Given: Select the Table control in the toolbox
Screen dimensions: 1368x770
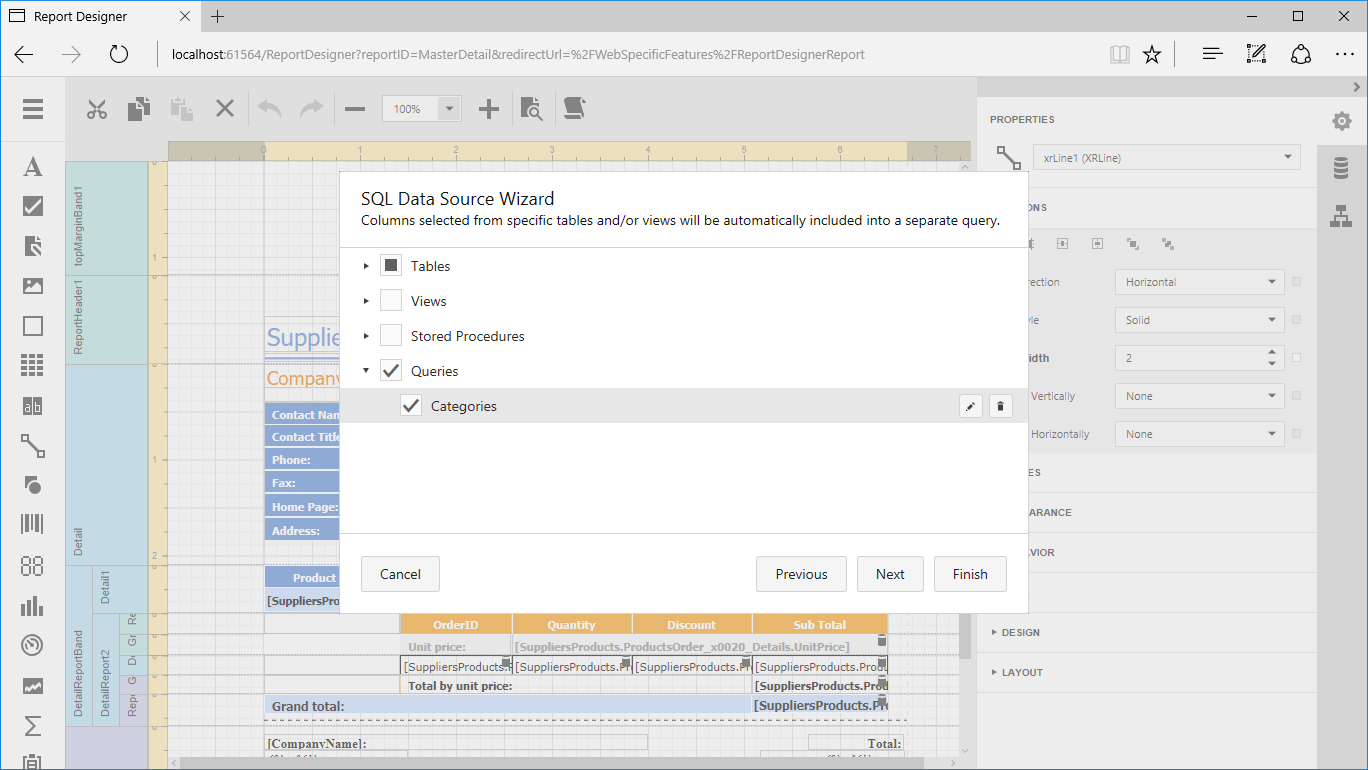Looking at the screenshot, I should 32,365.
